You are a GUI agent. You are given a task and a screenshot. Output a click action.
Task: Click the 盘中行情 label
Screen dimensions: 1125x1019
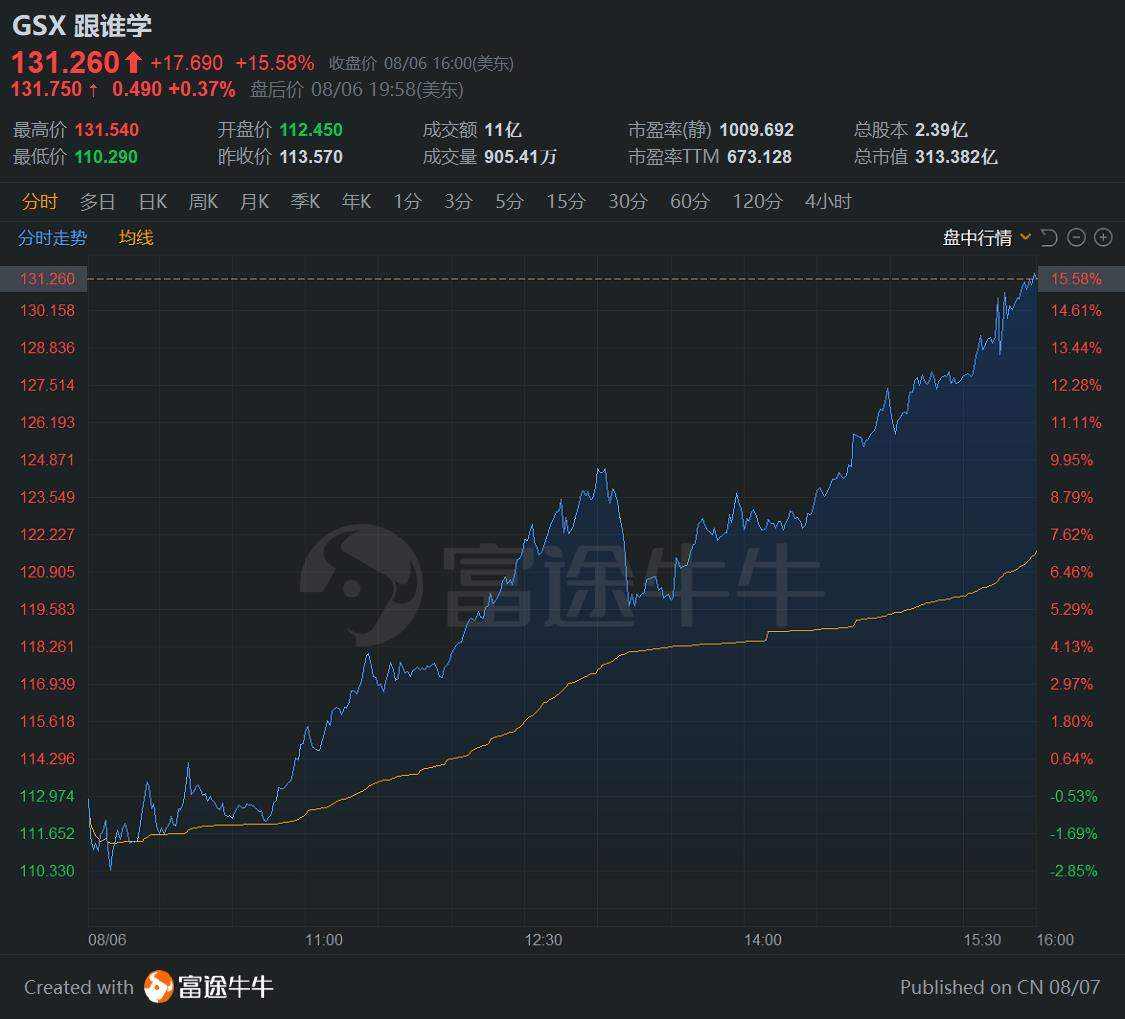coord(976,238)
